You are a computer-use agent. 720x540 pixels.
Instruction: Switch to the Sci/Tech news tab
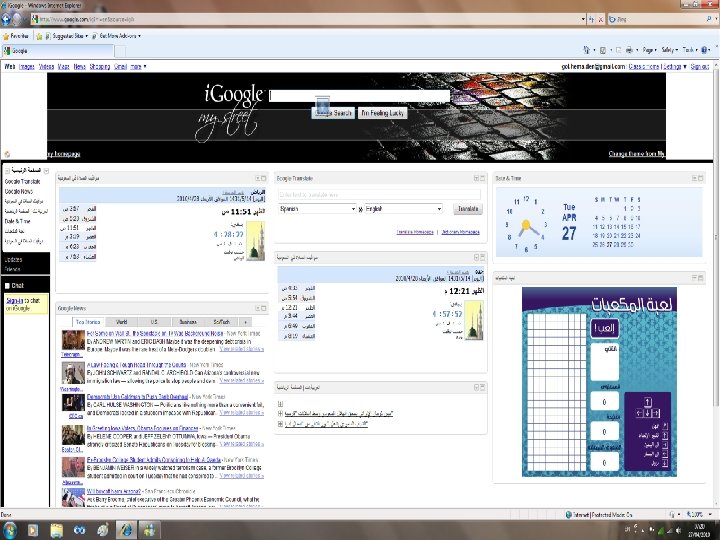(x=221, y=322)
